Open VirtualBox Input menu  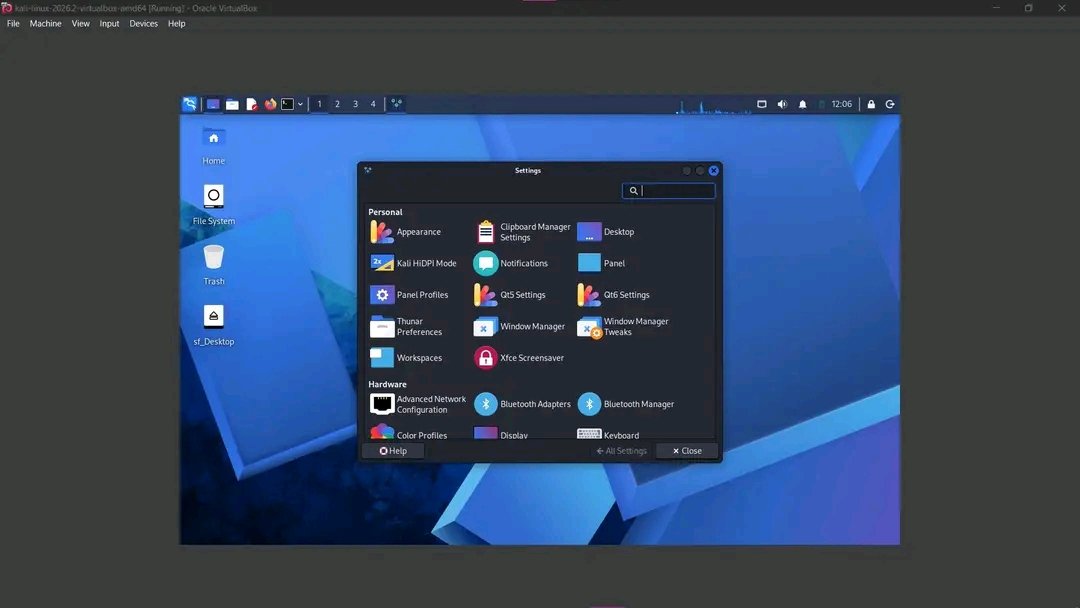click(x=110, y=23)
